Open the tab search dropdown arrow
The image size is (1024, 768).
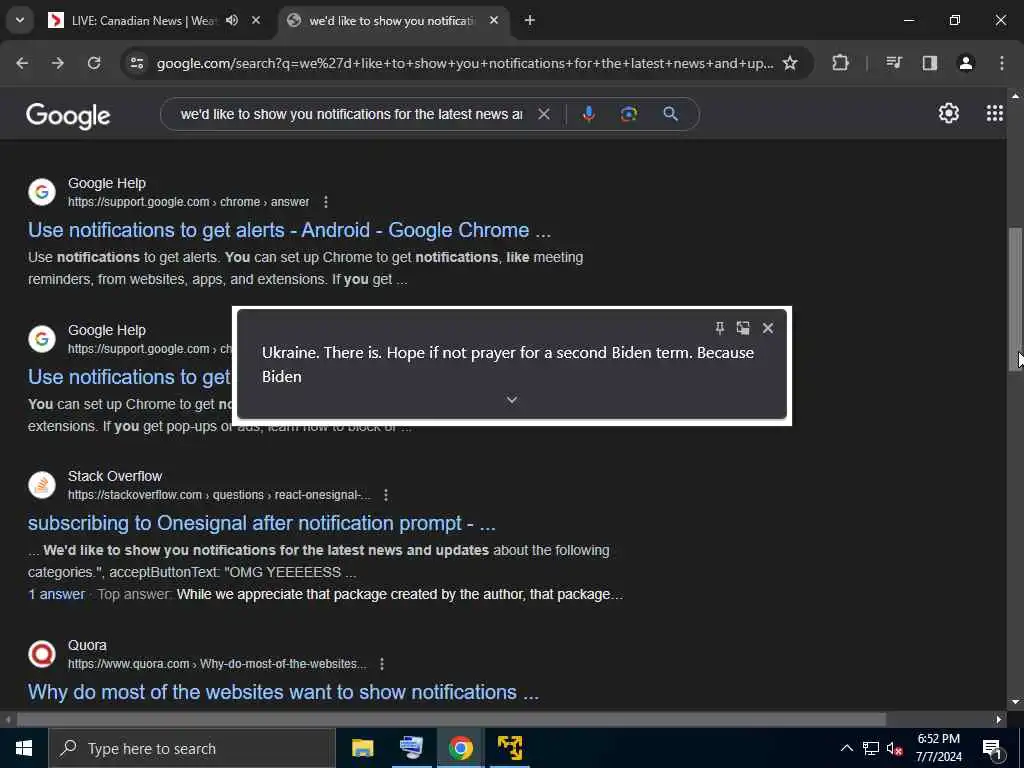pos(20,20)
